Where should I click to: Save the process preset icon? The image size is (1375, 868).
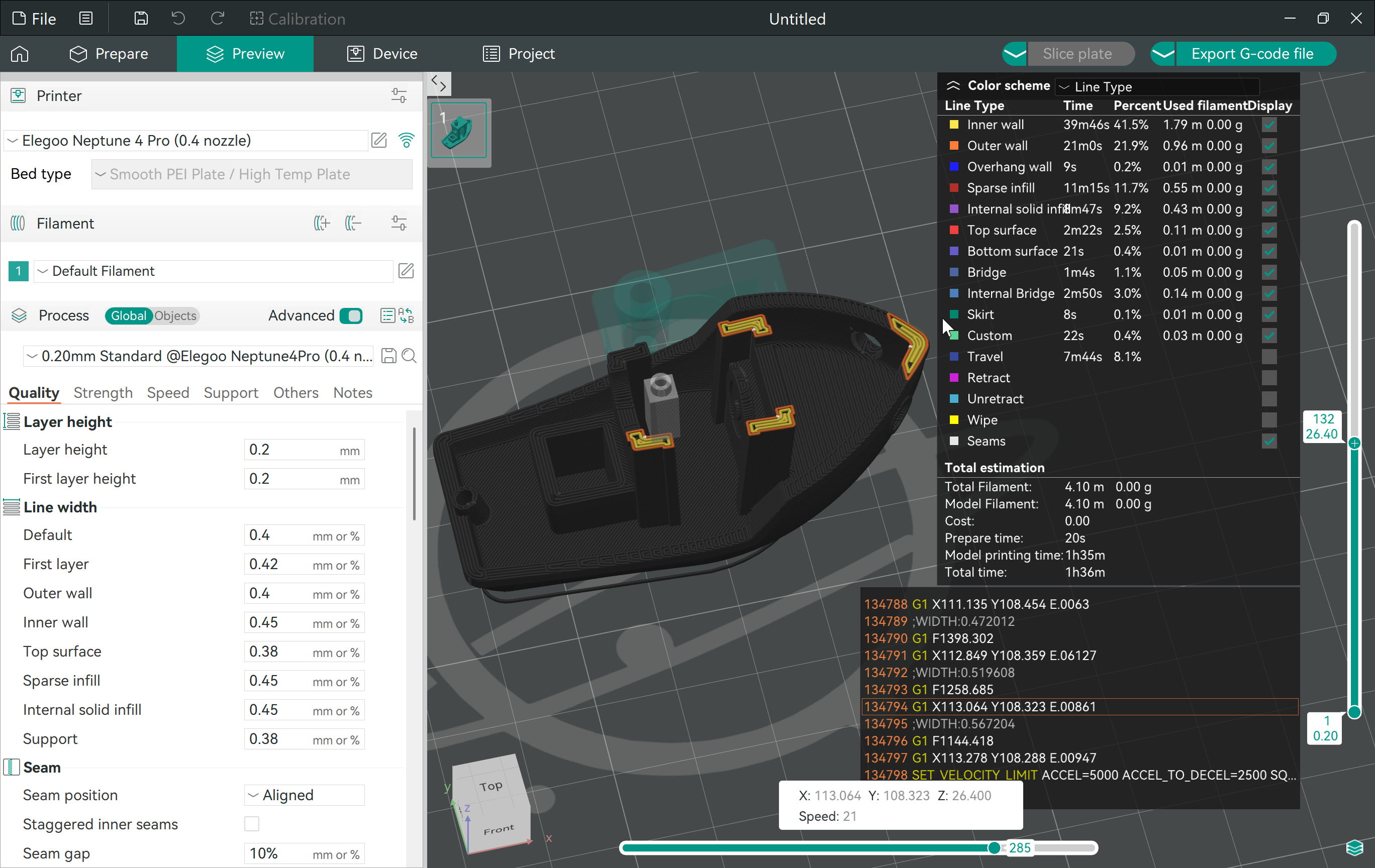pos(389,356)
